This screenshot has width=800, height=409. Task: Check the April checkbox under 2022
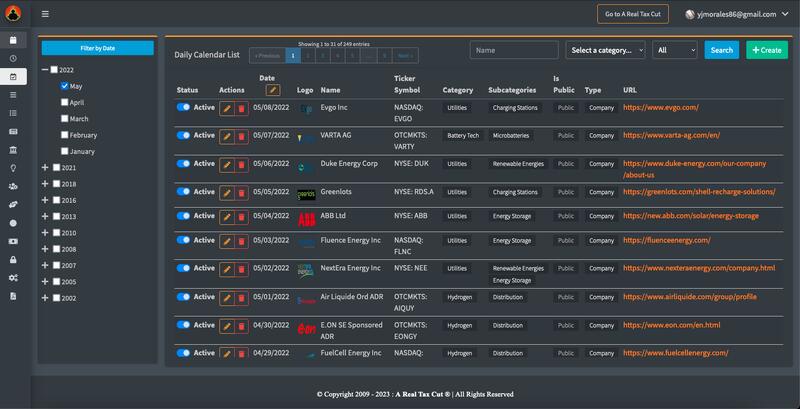click(x=65, y=102)
